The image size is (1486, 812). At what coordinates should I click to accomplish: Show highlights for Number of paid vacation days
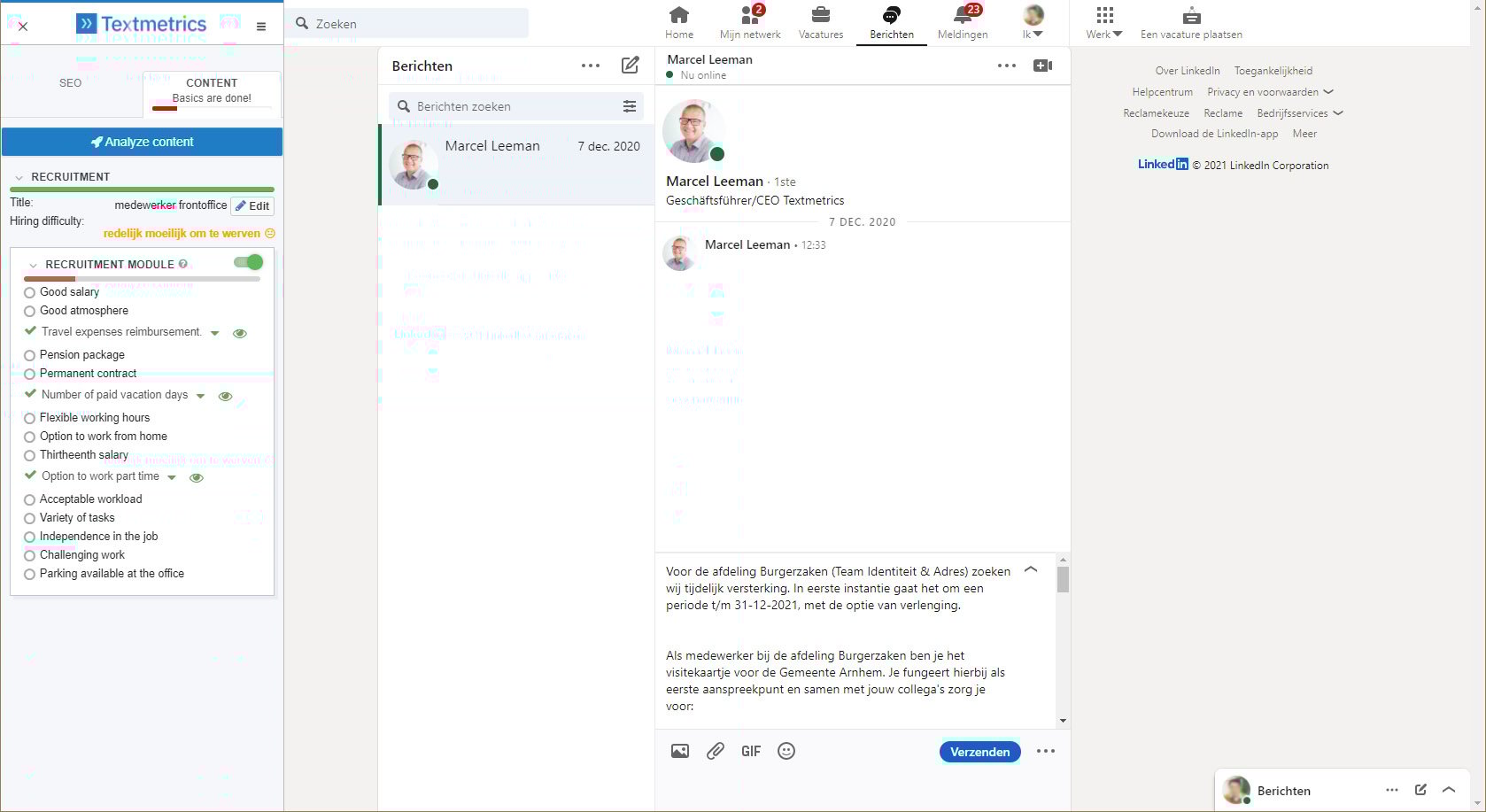coord(225,397)
